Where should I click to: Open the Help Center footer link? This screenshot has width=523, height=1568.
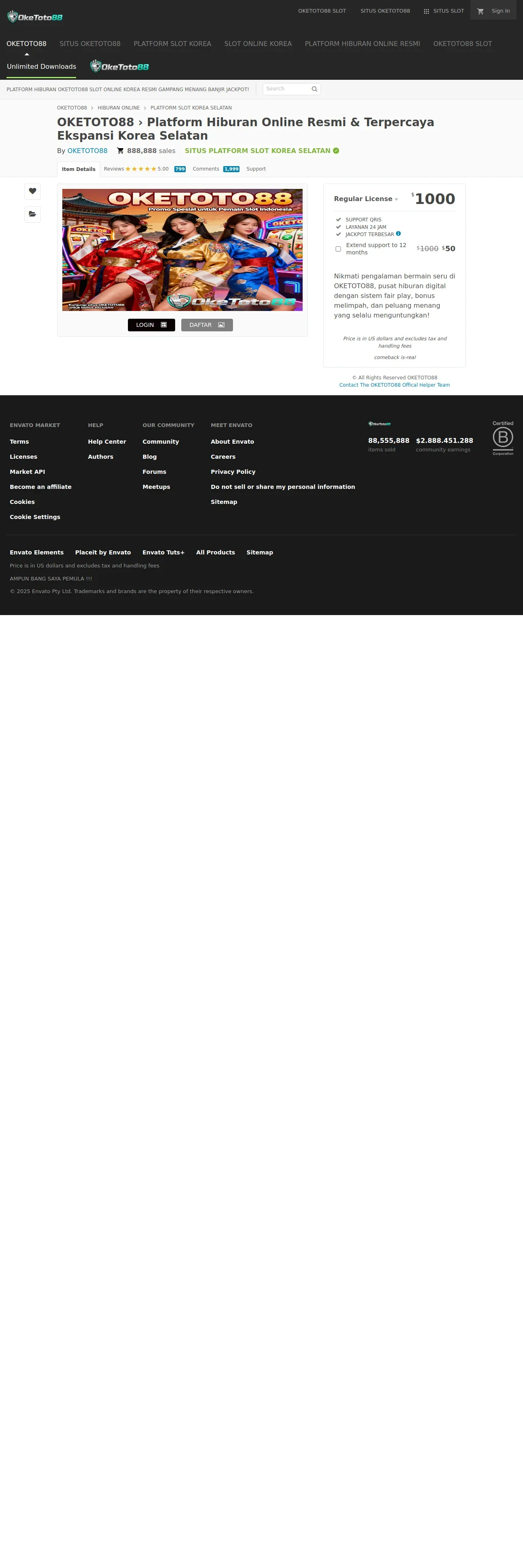click(107, 442)
